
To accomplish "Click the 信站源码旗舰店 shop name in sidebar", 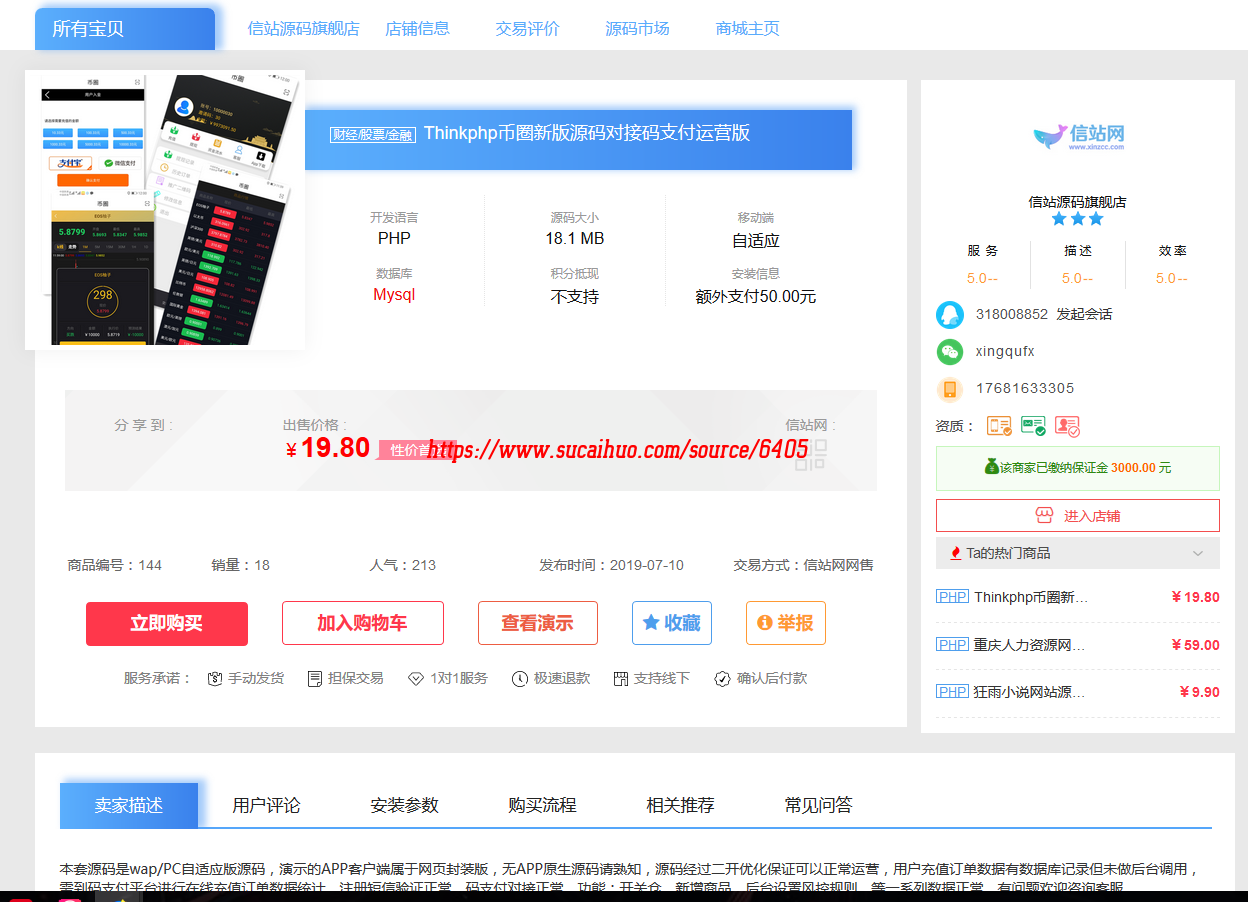I will (x=1078, y=202).
